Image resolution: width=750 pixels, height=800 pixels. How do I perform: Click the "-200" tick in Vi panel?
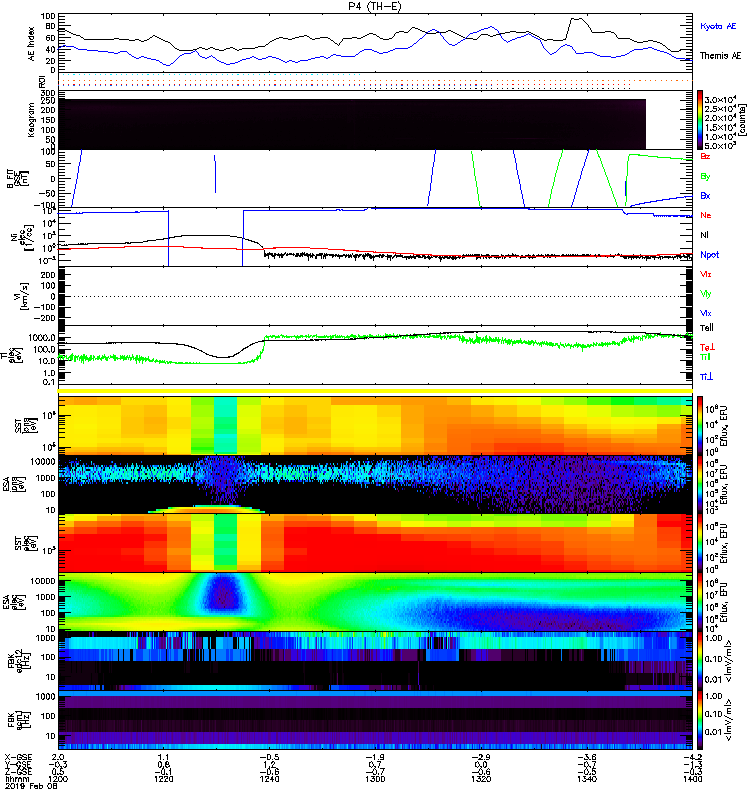click(x=45, y=318)
